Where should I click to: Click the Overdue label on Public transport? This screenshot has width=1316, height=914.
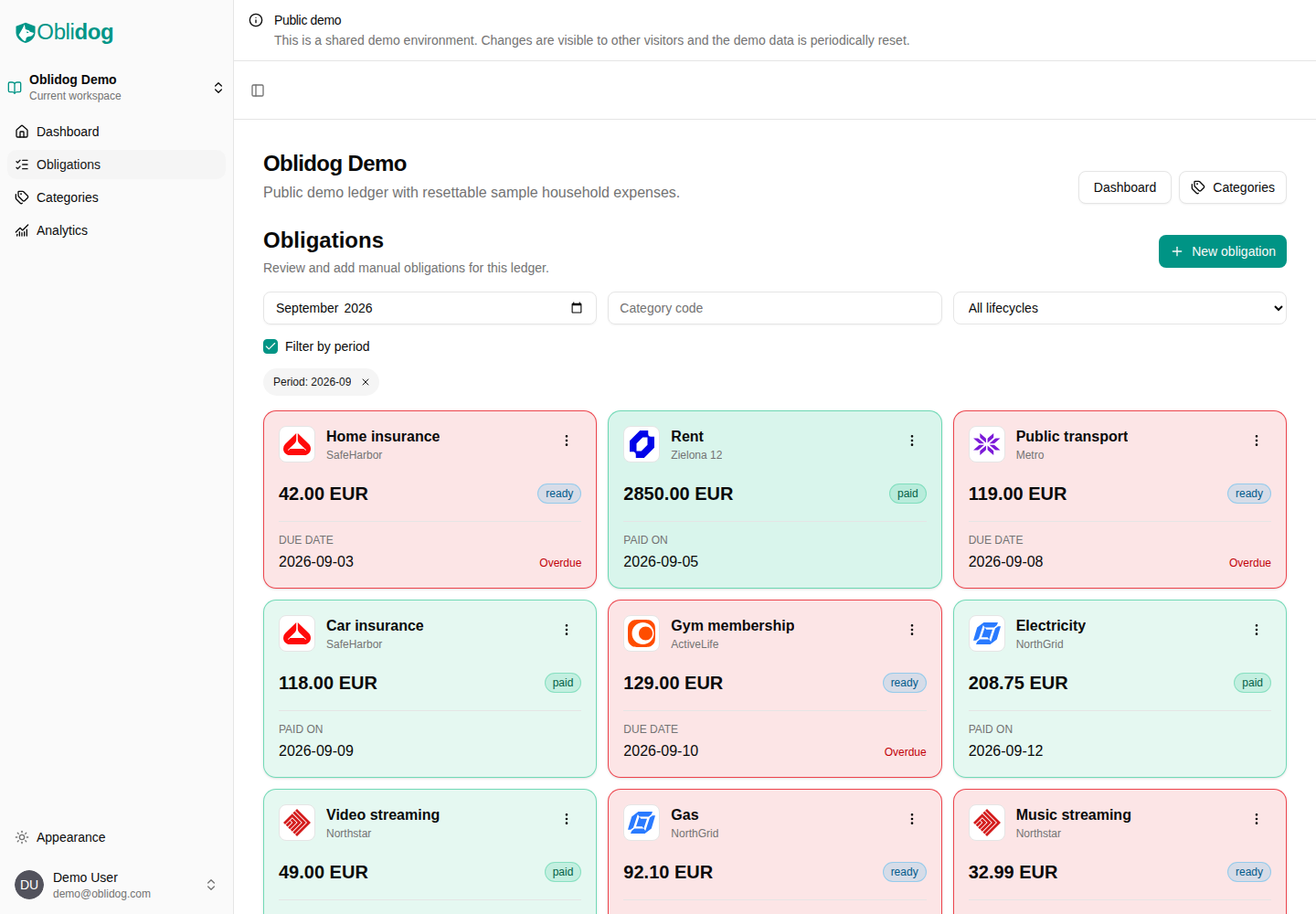[x=1250, y=563]
